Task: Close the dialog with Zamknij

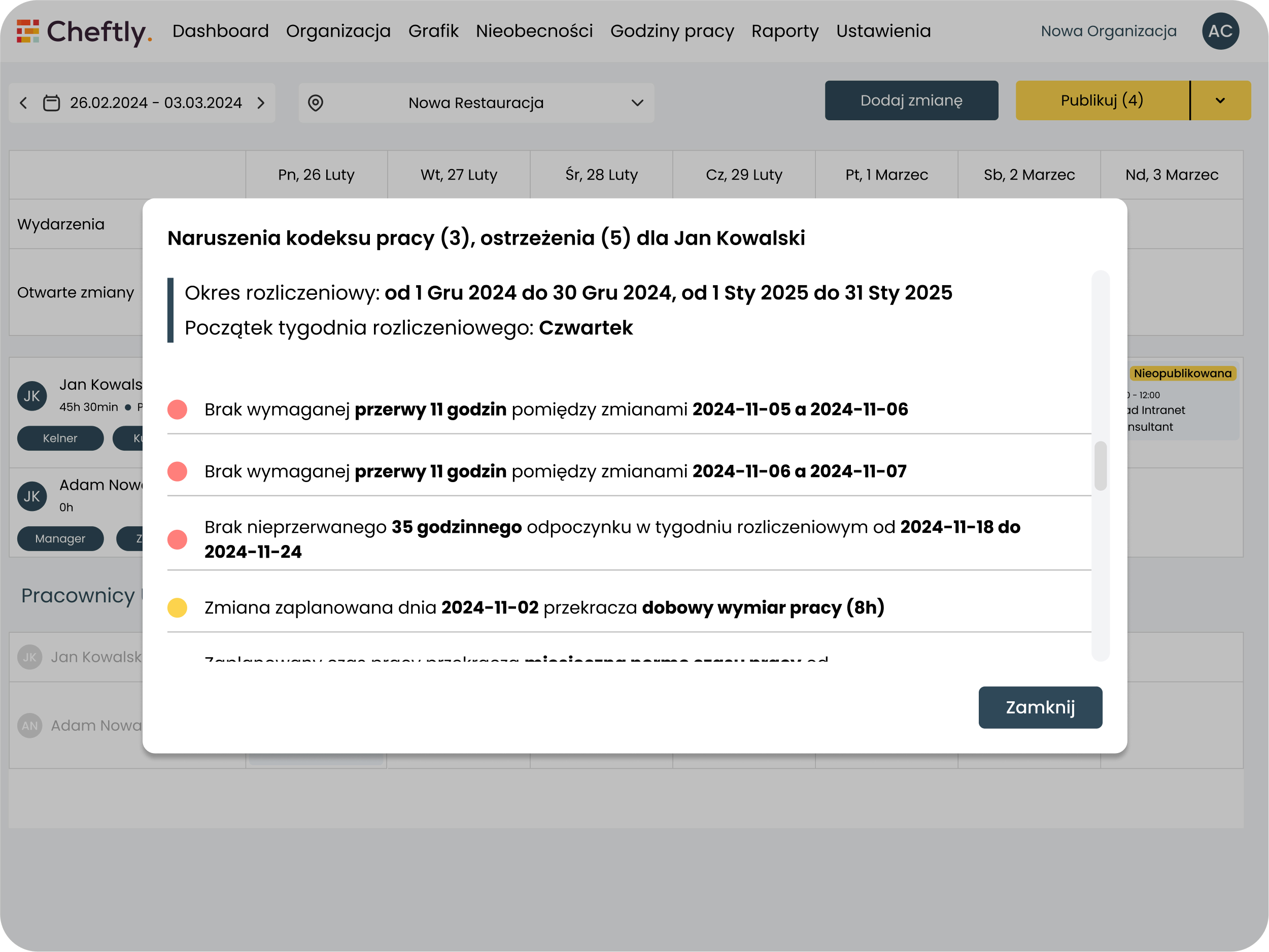Action: pos(1040,707)
